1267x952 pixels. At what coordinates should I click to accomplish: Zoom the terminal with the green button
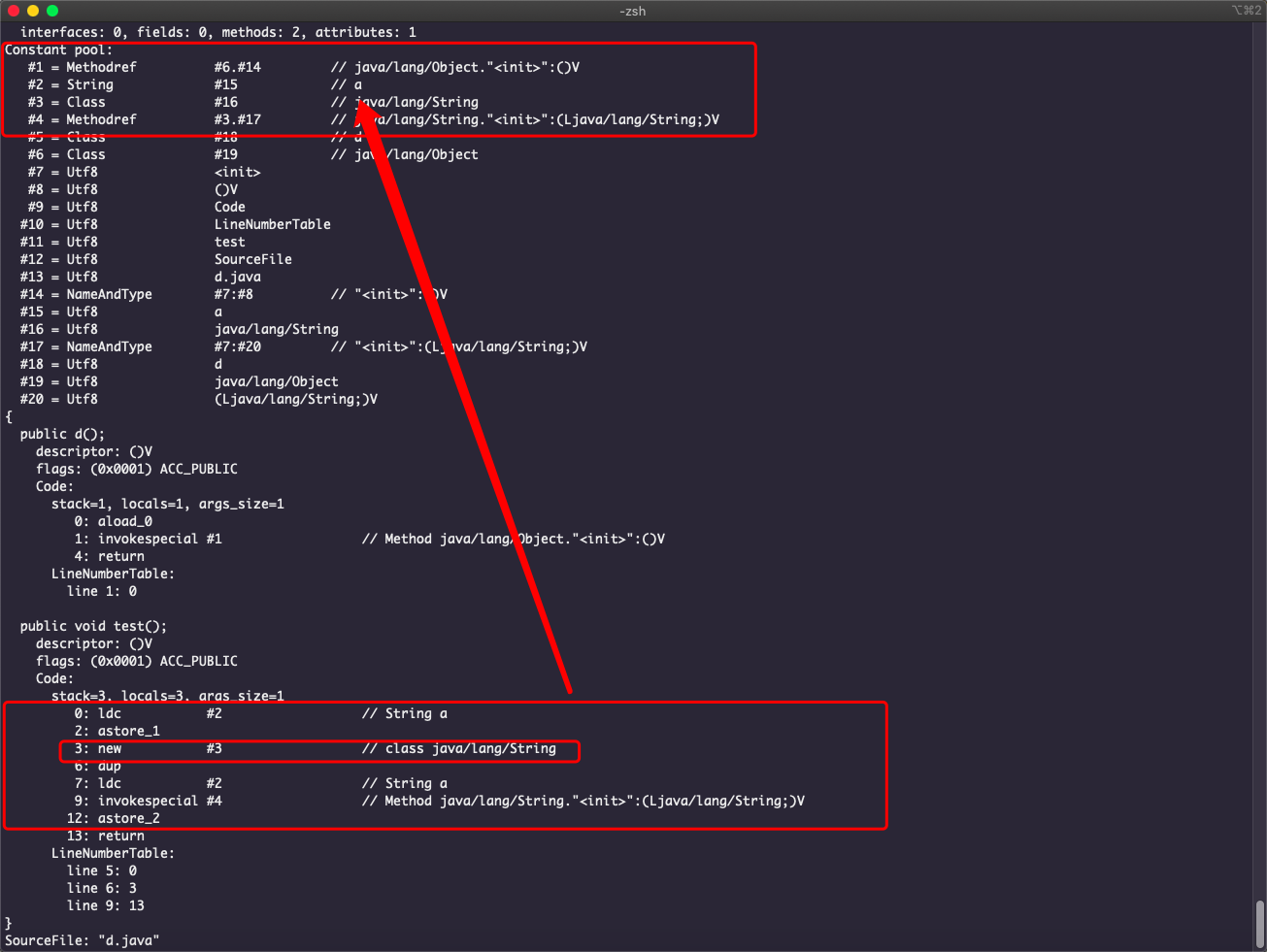pos(52,11)
